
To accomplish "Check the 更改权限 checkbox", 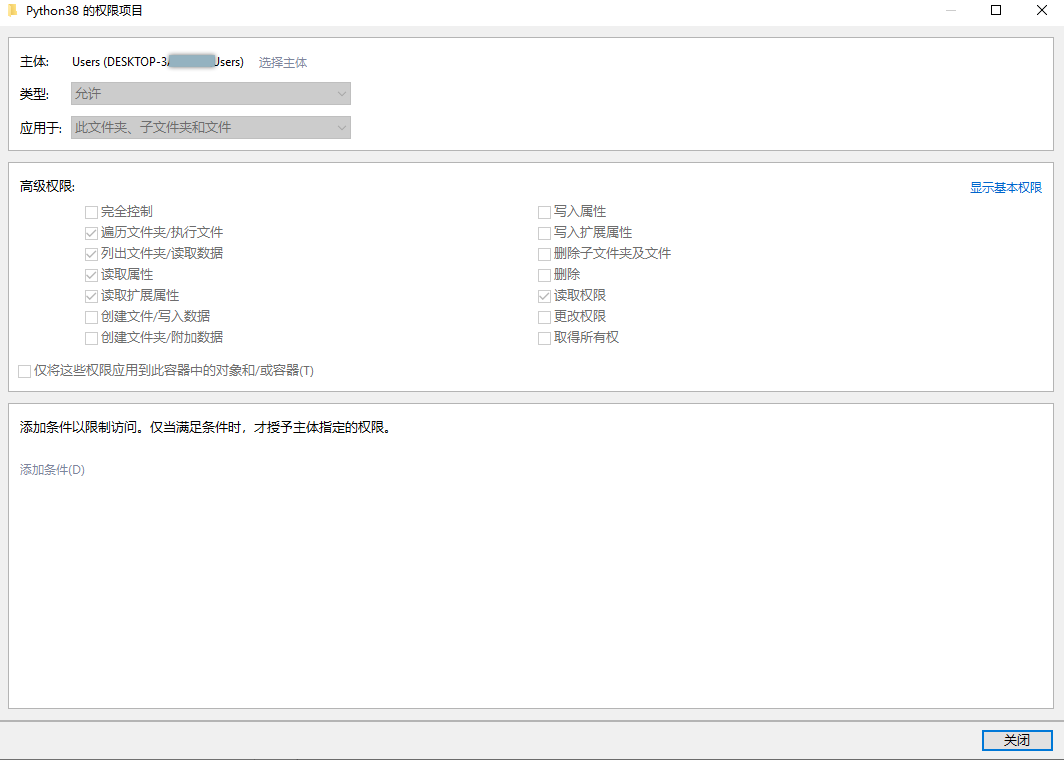I will pyautogui.click(x=544, y=318).
